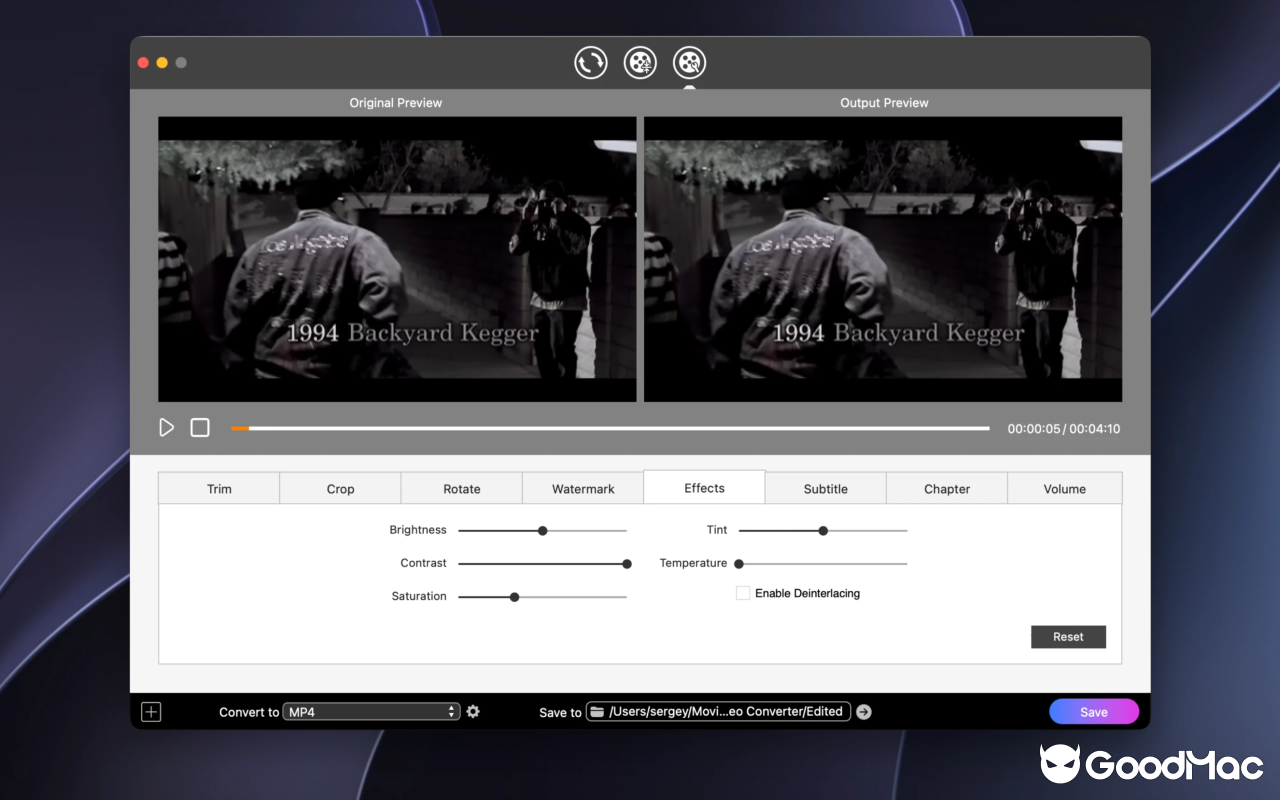The width and height of the screenshot is (1280, 800).
Task: Click the Saturation slider handle
Action: (514, 597)
